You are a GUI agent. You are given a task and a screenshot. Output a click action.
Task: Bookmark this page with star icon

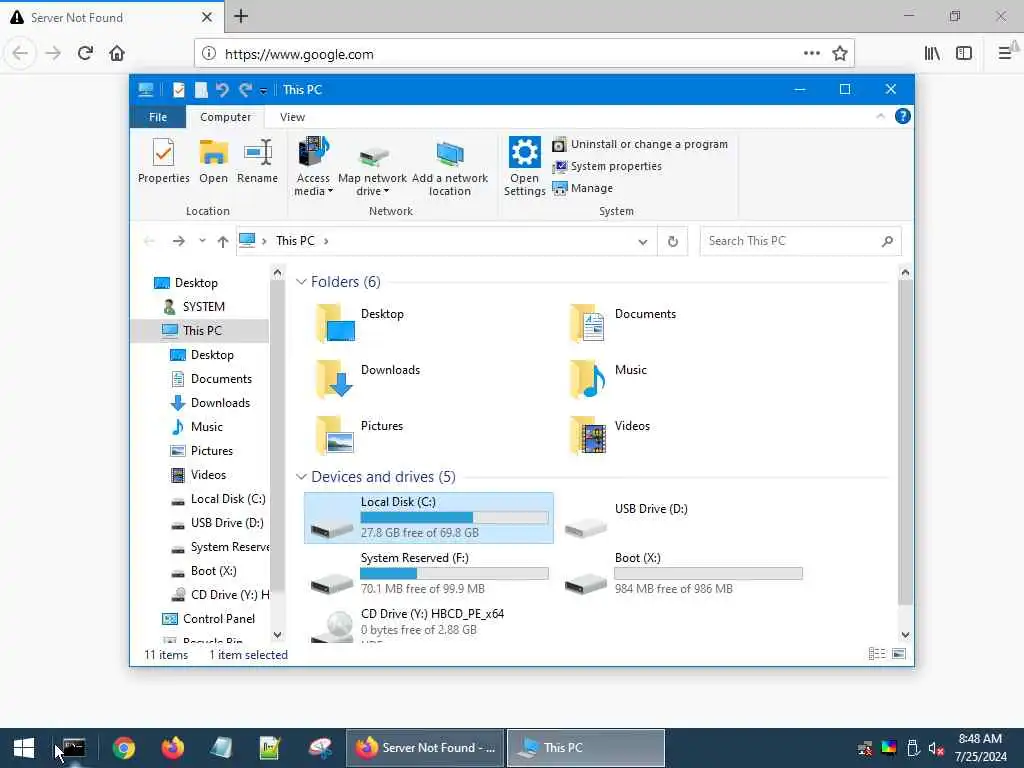pyautogui.click(x=840, y=54)
